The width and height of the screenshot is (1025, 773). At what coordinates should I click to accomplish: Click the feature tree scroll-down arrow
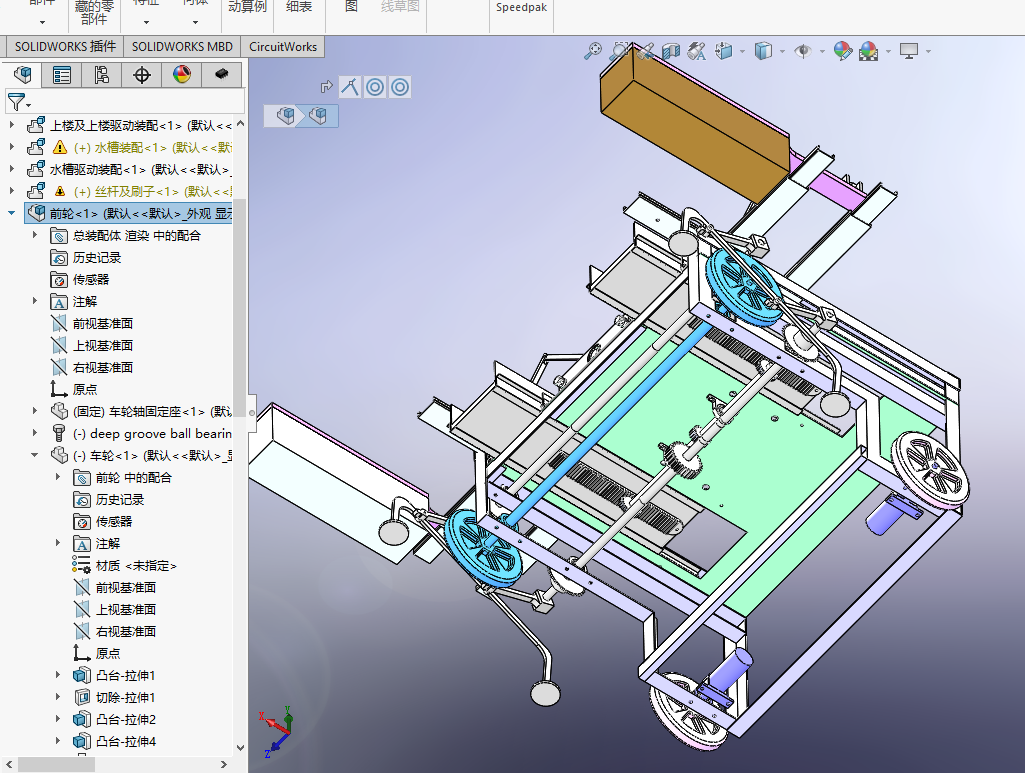pos(240,747)
